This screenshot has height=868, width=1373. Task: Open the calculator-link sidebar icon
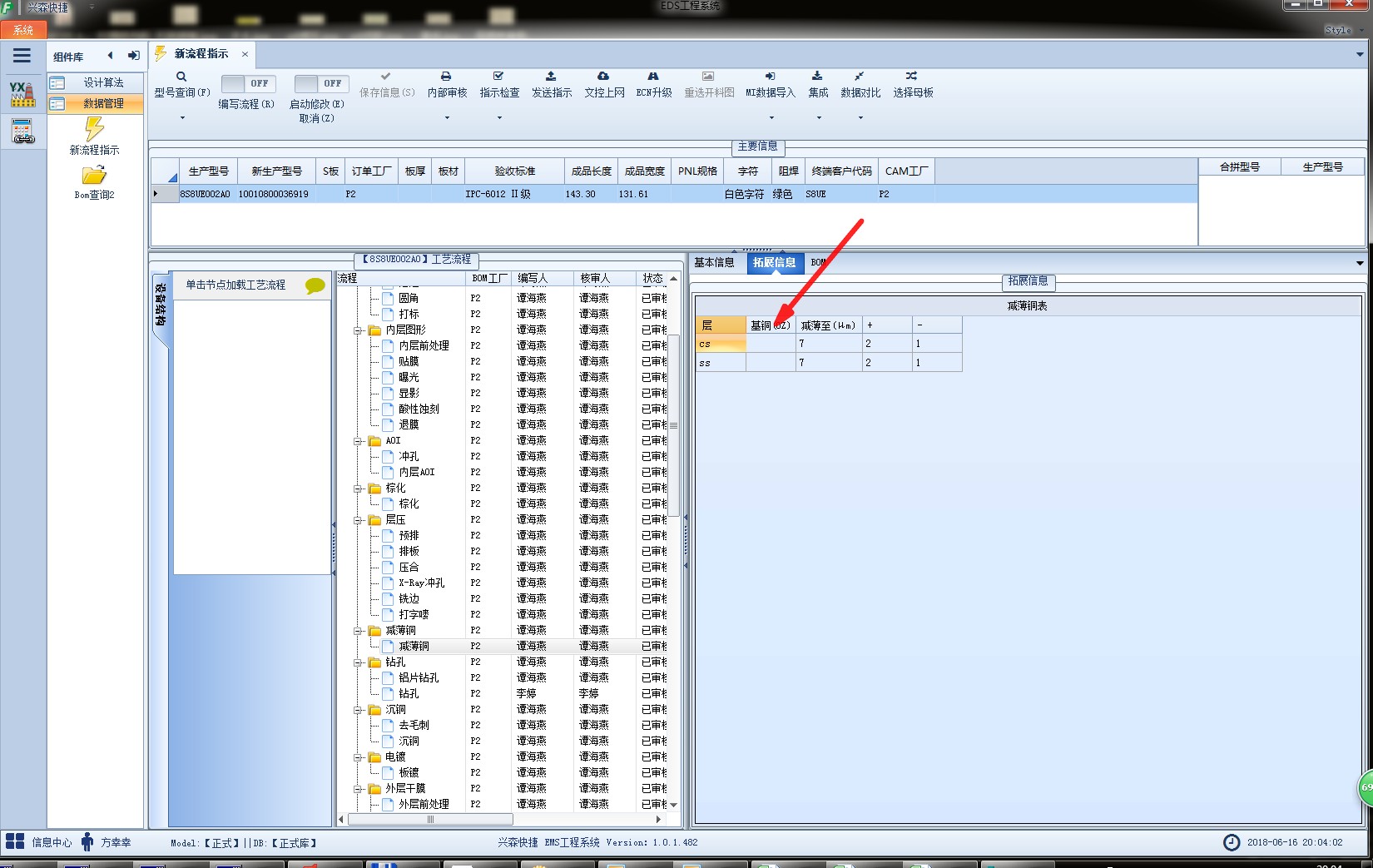(22, 131)
